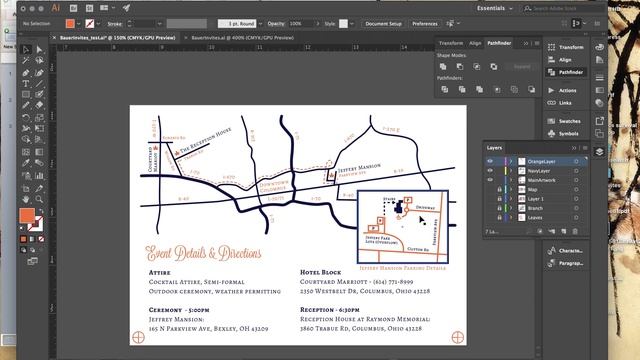This screenshot has height=360, width=640.
Task: Set None mode below fill/stroke swatches
Action: (41, 239)
